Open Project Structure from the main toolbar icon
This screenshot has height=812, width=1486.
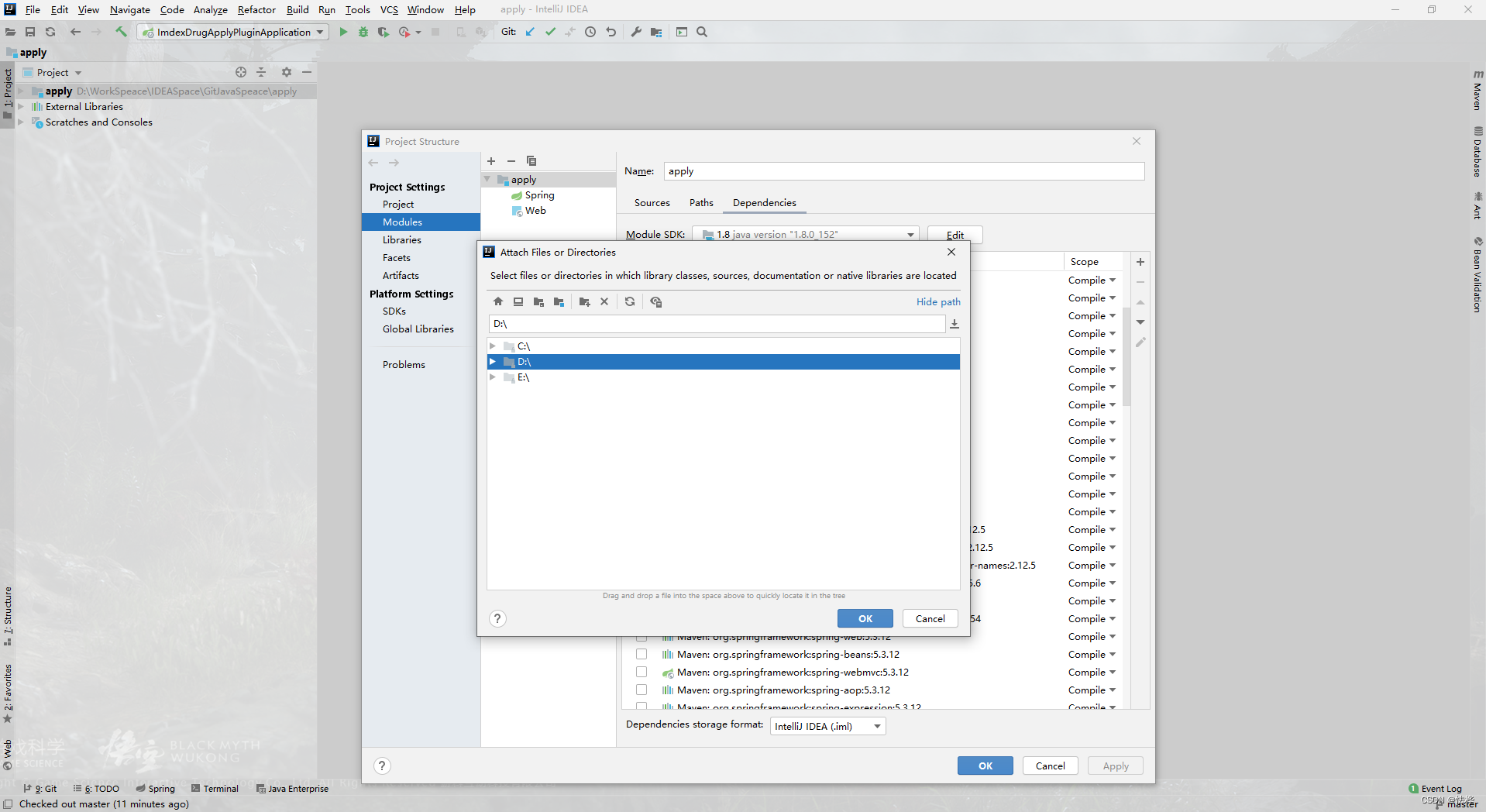[x=656, y=32]
